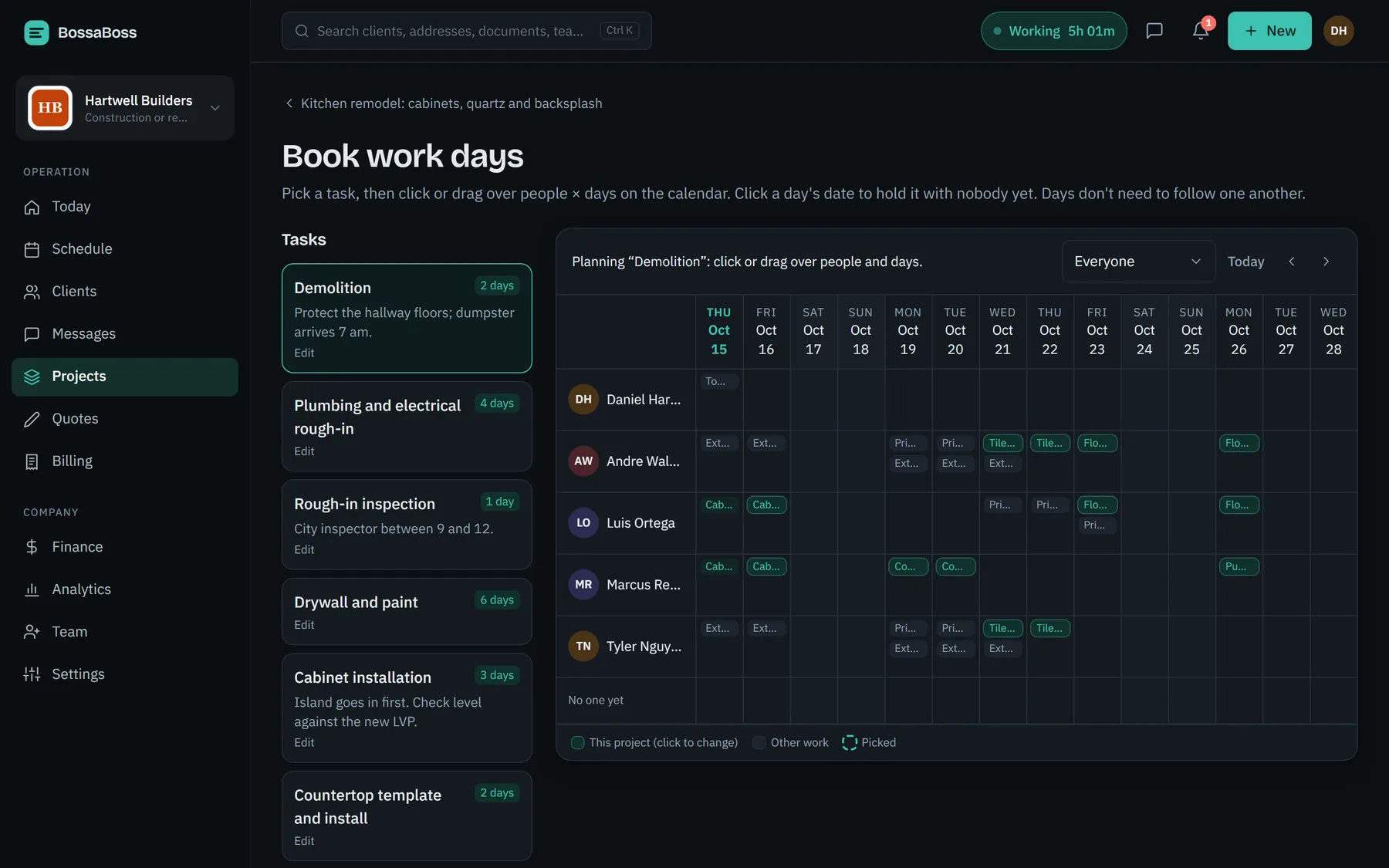Click the Marcus Re... MR avatar
1389x868 pixels.
click(583, 585)
